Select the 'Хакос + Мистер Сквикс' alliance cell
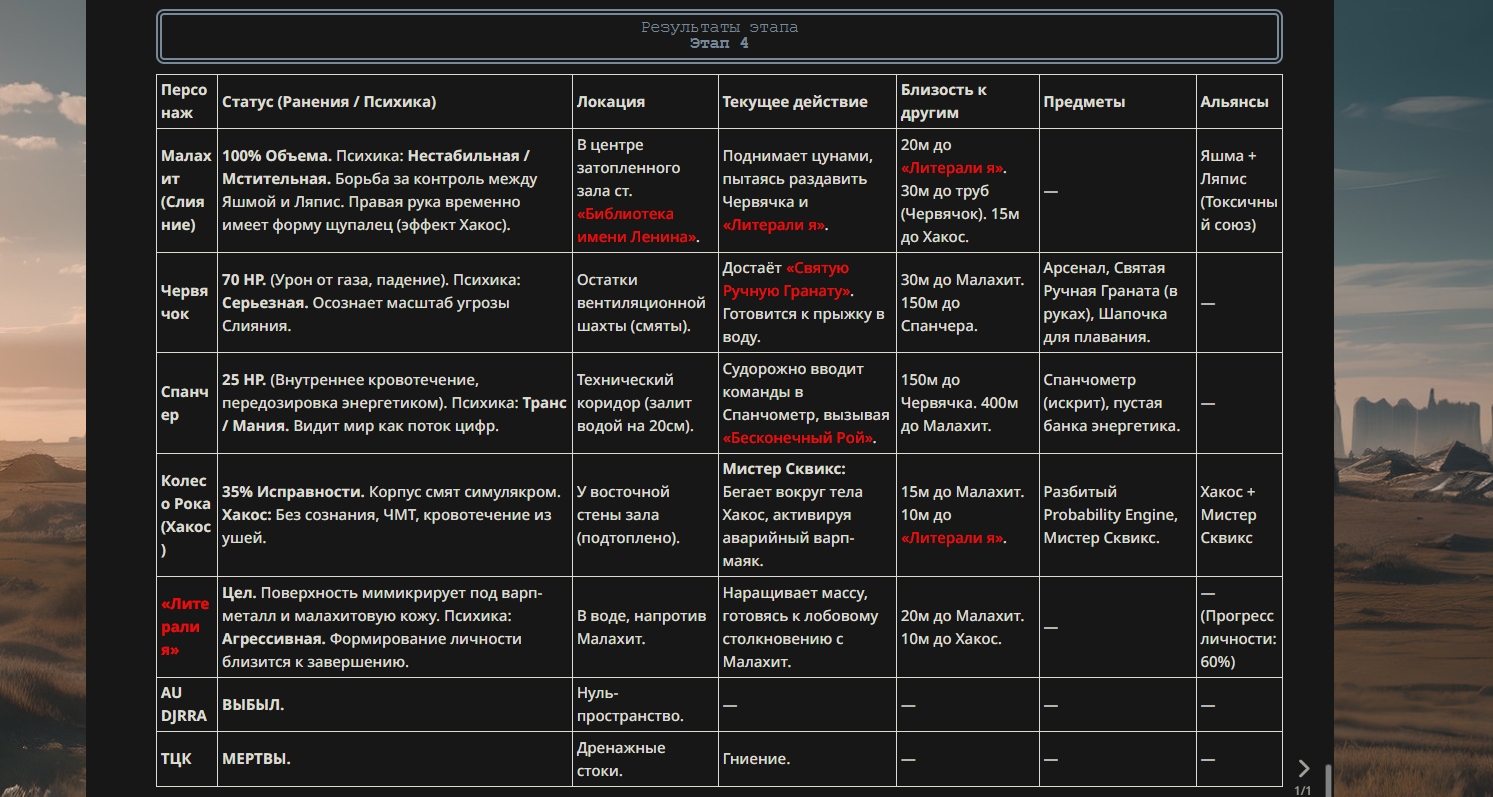The image size is (1493, 797). pyautogui.click(x=1239, y=514)
